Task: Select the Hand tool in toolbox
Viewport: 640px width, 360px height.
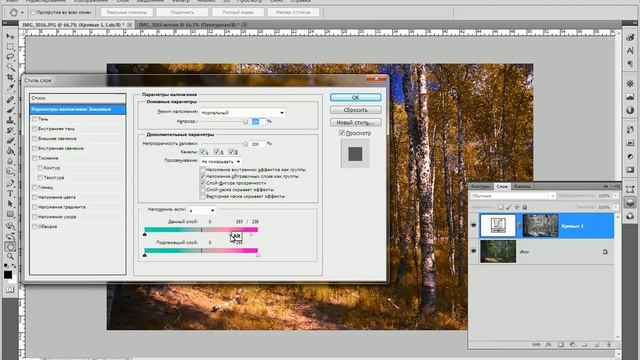Action: [x=10, y=246]
